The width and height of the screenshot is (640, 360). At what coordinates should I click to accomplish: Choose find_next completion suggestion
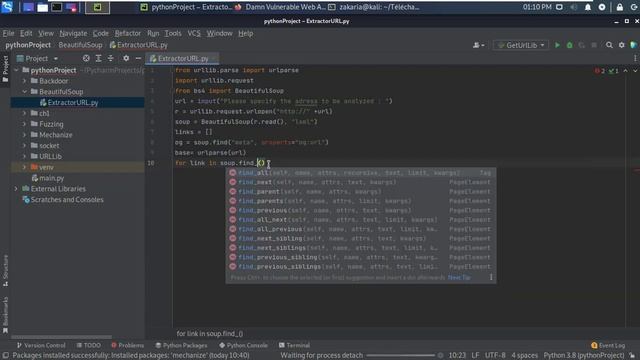click(361, 182)
